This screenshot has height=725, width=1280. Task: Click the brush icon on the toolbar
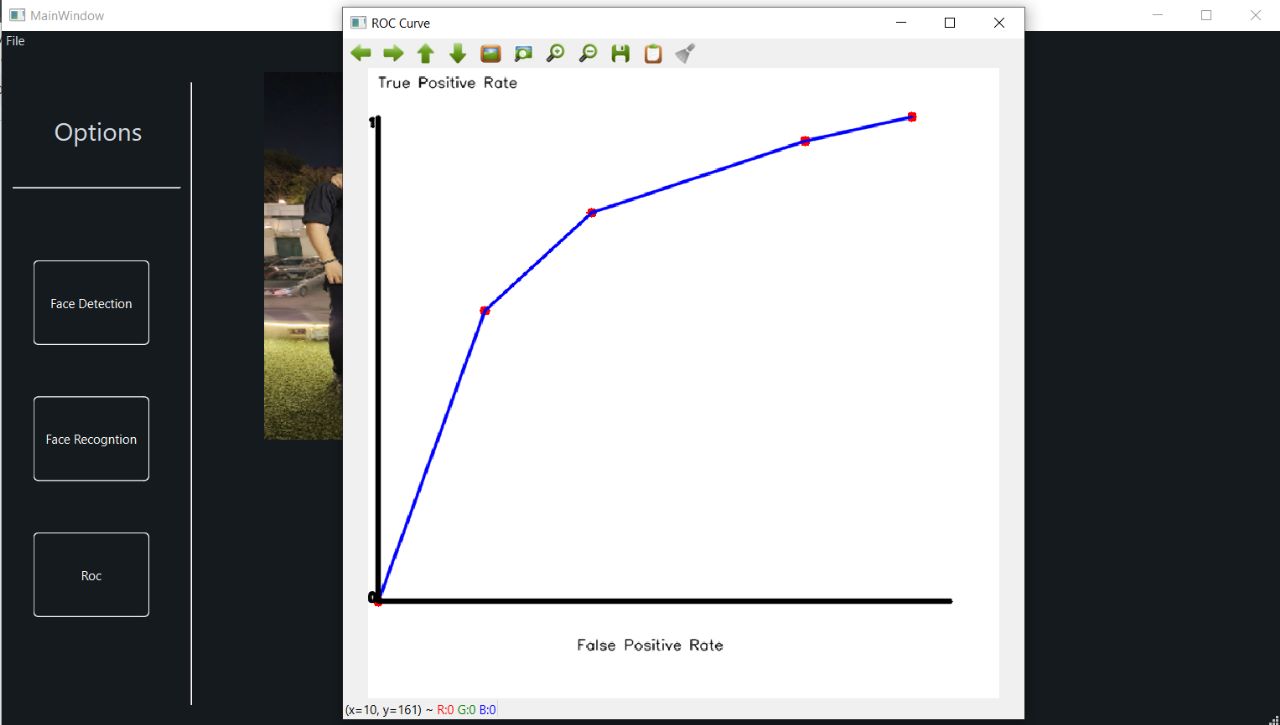684,53
